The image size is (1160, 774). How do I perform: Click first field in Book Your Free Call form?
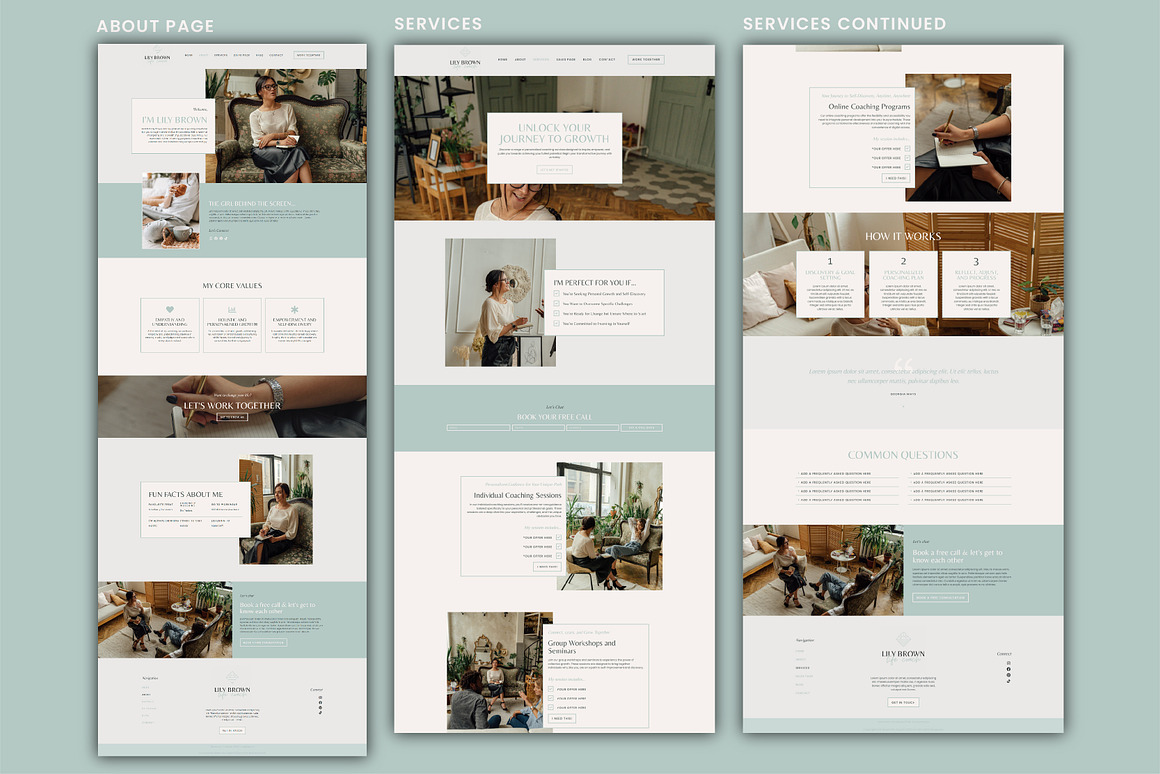(478, 428)
